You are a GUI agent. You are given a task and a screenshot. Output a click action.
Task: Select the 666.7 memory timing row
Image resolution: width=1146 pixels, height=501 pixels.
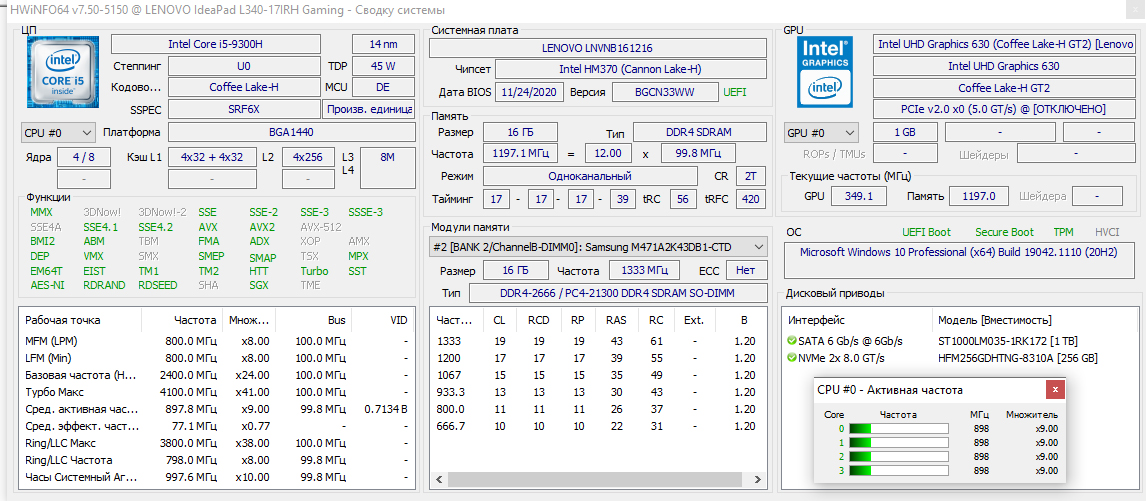[599, 426]
